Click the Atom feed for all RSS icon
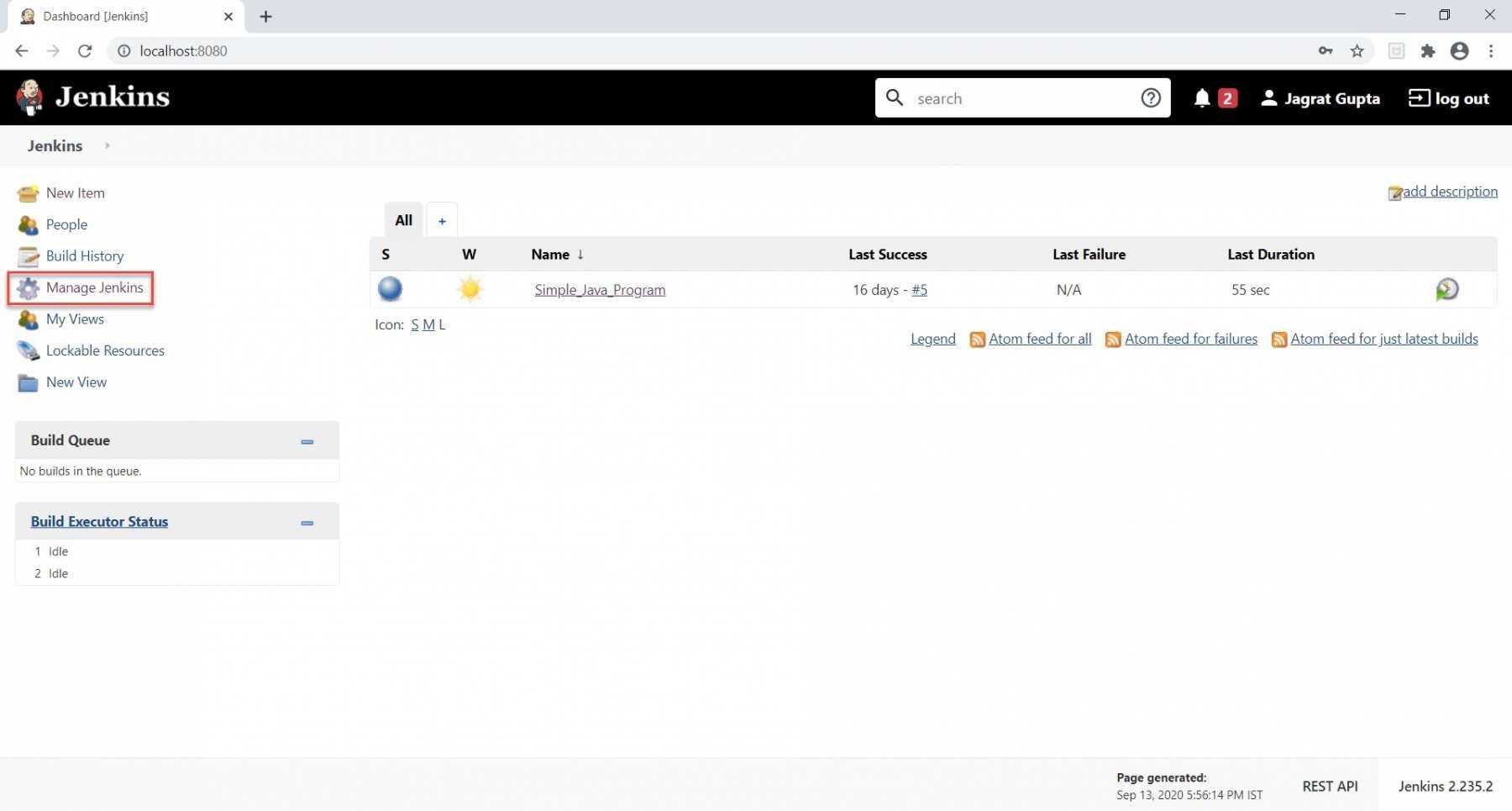This screenshot has width=1512, height=811. (x=977, y=340)
